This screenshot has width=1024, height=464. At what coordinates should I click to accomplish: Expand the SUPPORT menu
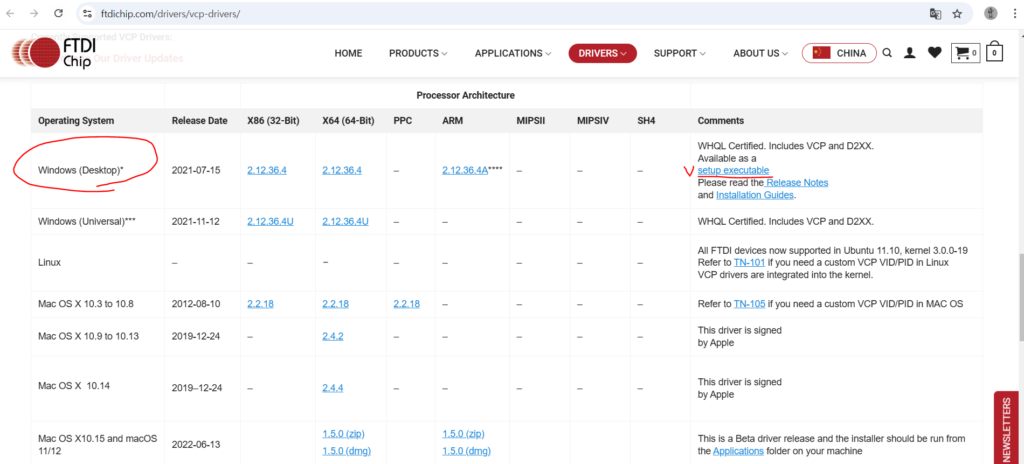[679, 53]
